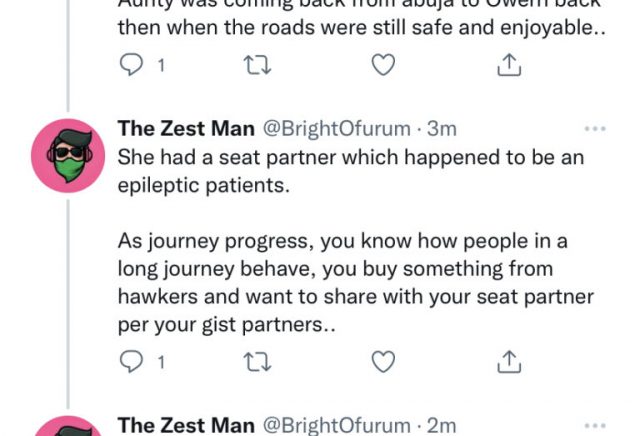Share the tweet about safe and enjoyable roads
This screenshot has width=640, height=436.
(508, 65)
